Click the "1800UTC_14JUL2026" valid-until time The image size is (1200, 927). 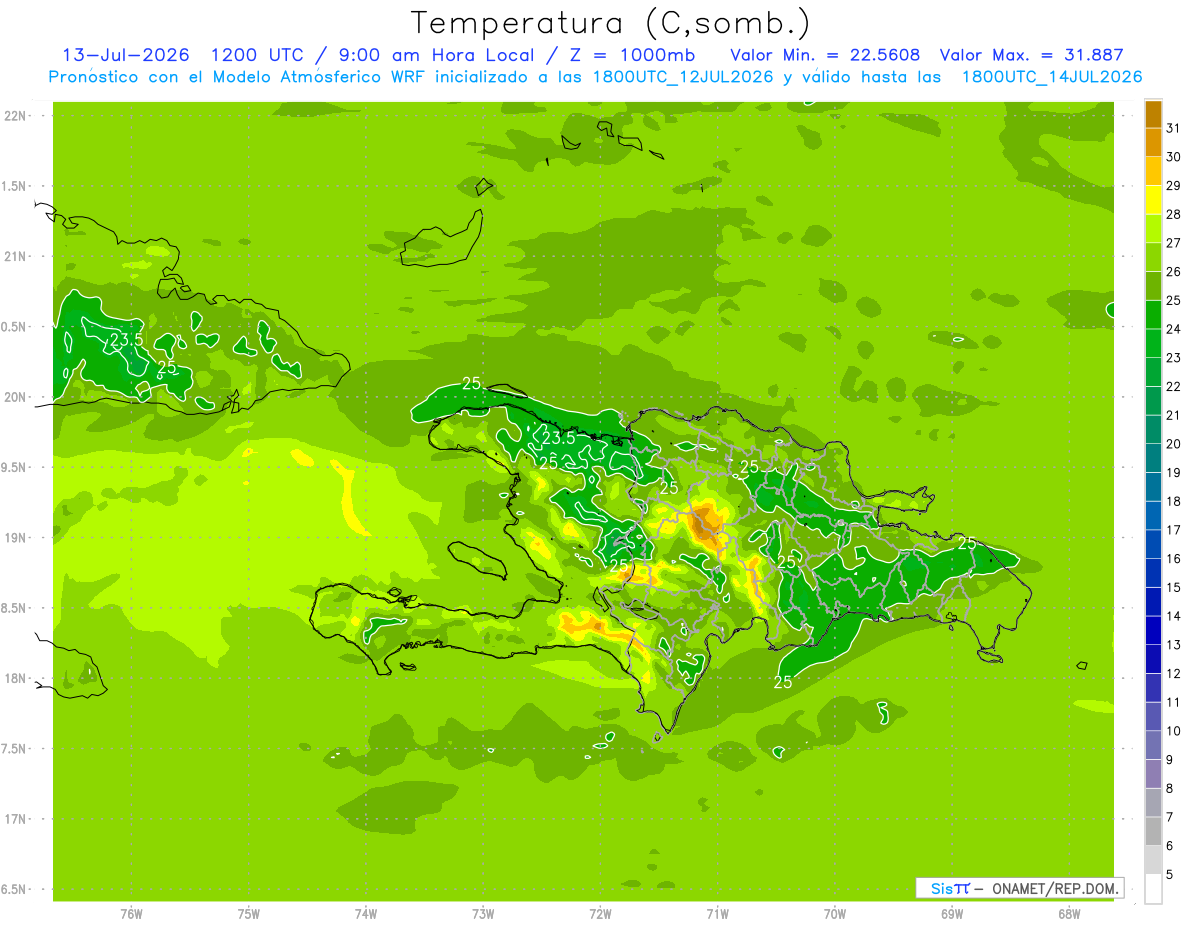tap(1052, 77)
